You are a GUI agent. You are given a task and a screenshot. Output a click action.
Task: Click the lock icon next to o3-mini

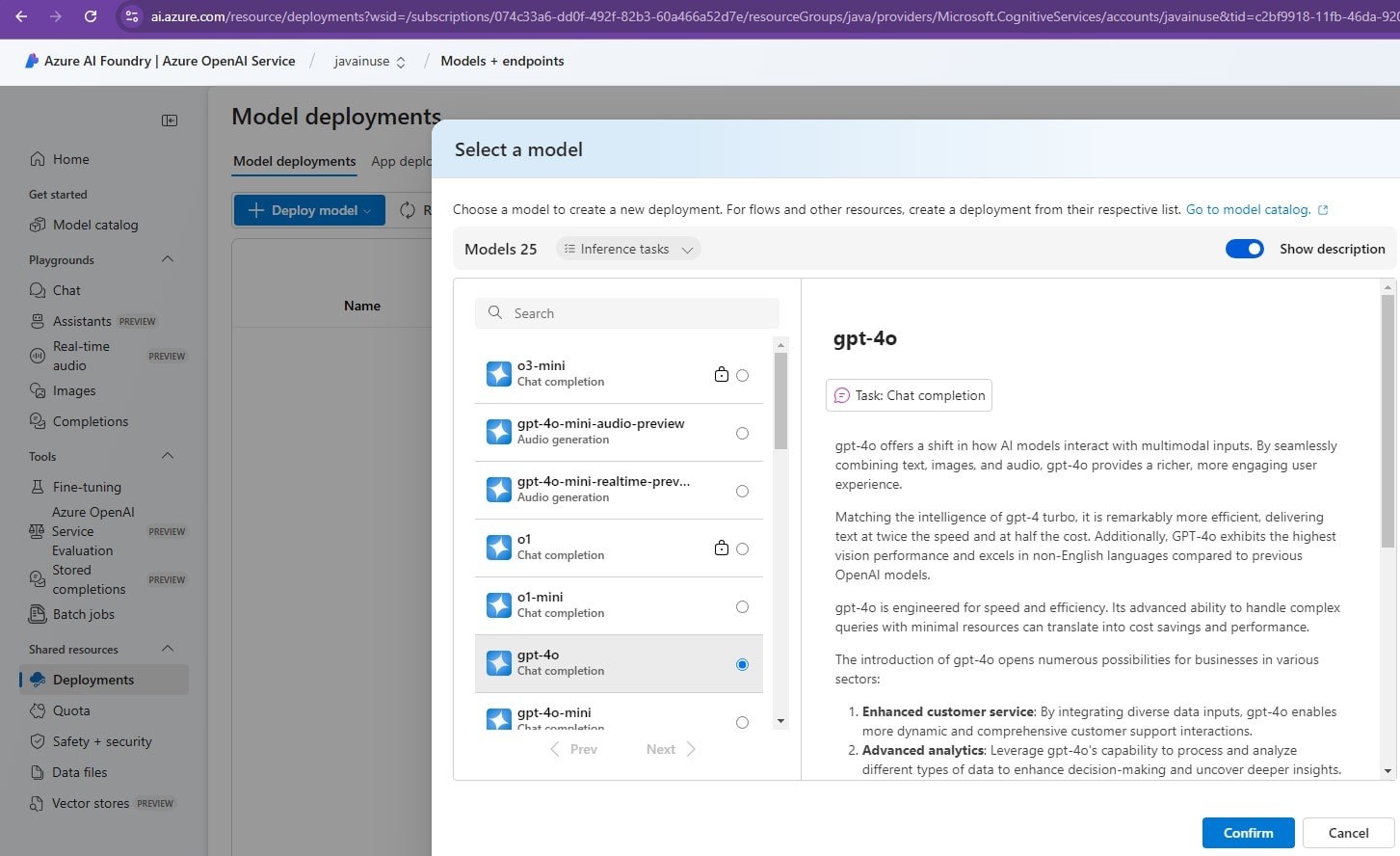[x=722, y=374]
